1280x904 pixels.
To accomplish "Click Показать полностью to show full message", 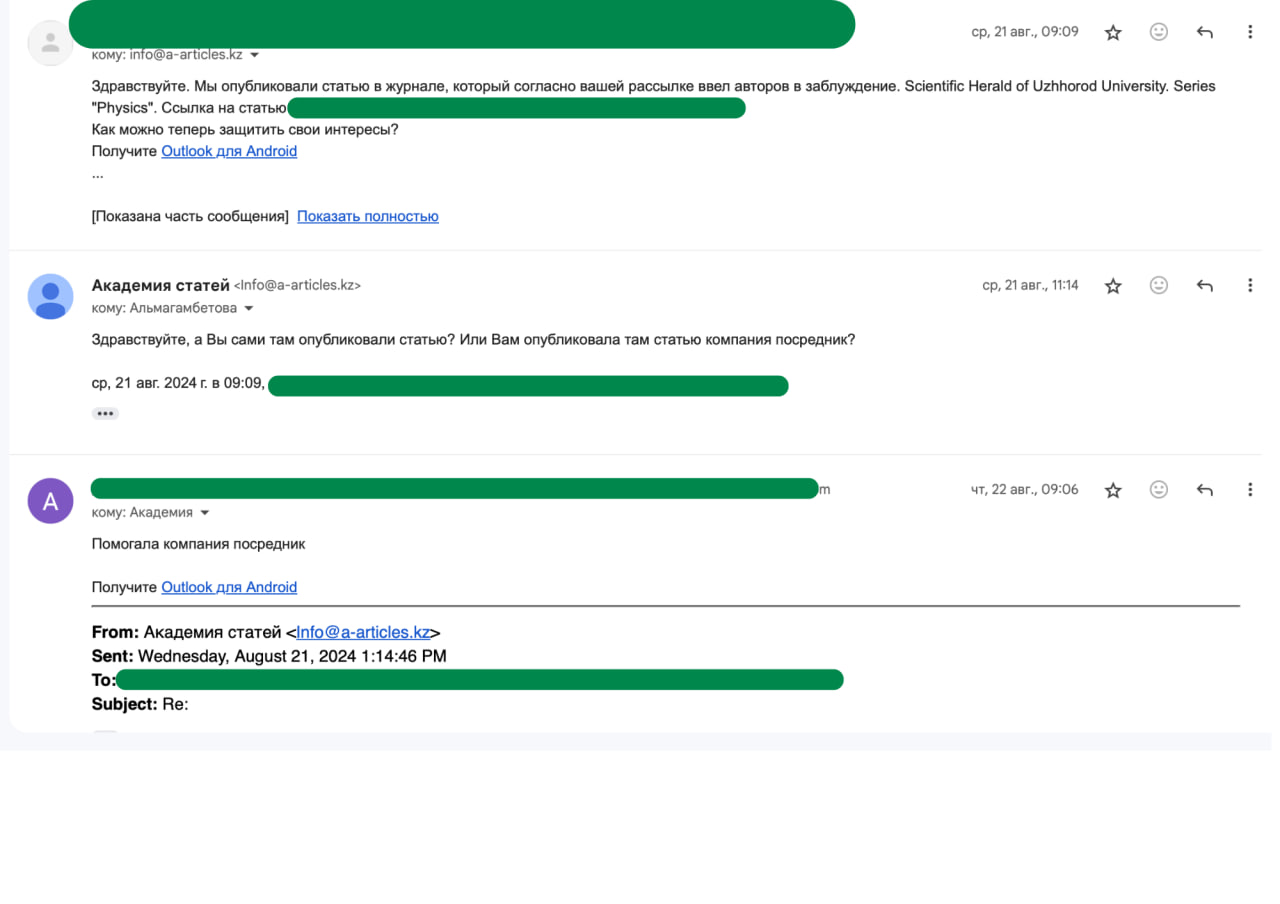I will (368, 216).
